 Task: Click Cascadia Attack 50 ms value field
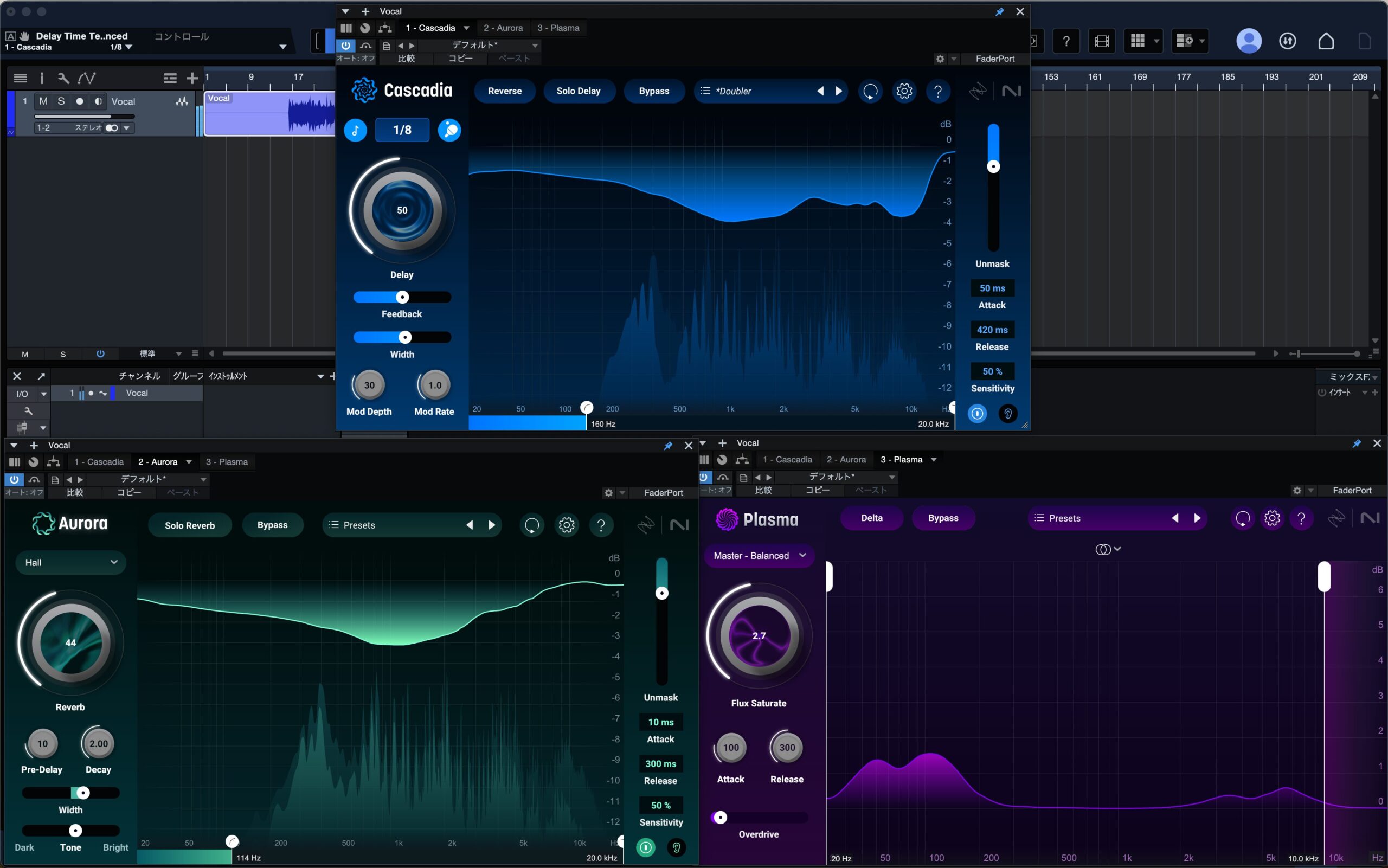point(992,288)
